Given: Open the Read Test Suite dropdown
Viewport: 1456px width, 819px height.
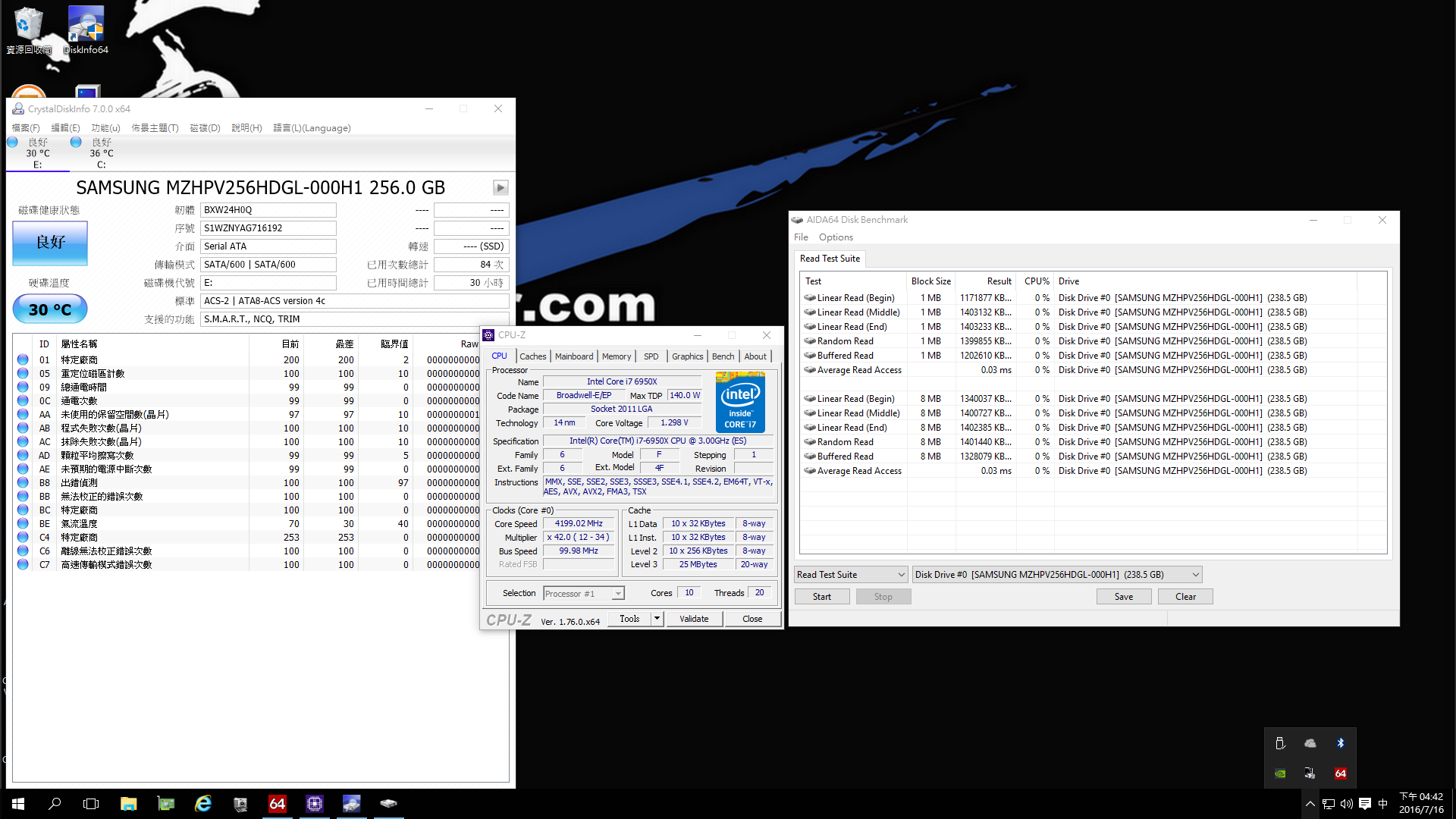Looking at the screenshot, I should [851, 575].
